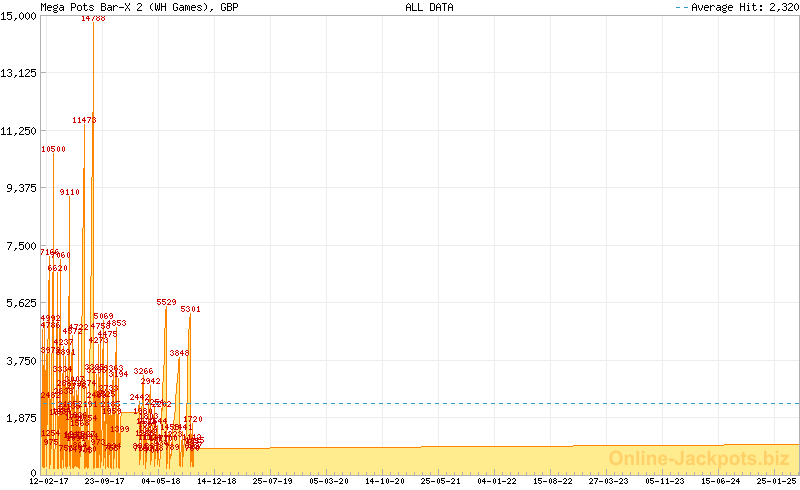The image size is (800, 490).
Task: Select the 2942 data label
Action: click(x=151, y=381)
